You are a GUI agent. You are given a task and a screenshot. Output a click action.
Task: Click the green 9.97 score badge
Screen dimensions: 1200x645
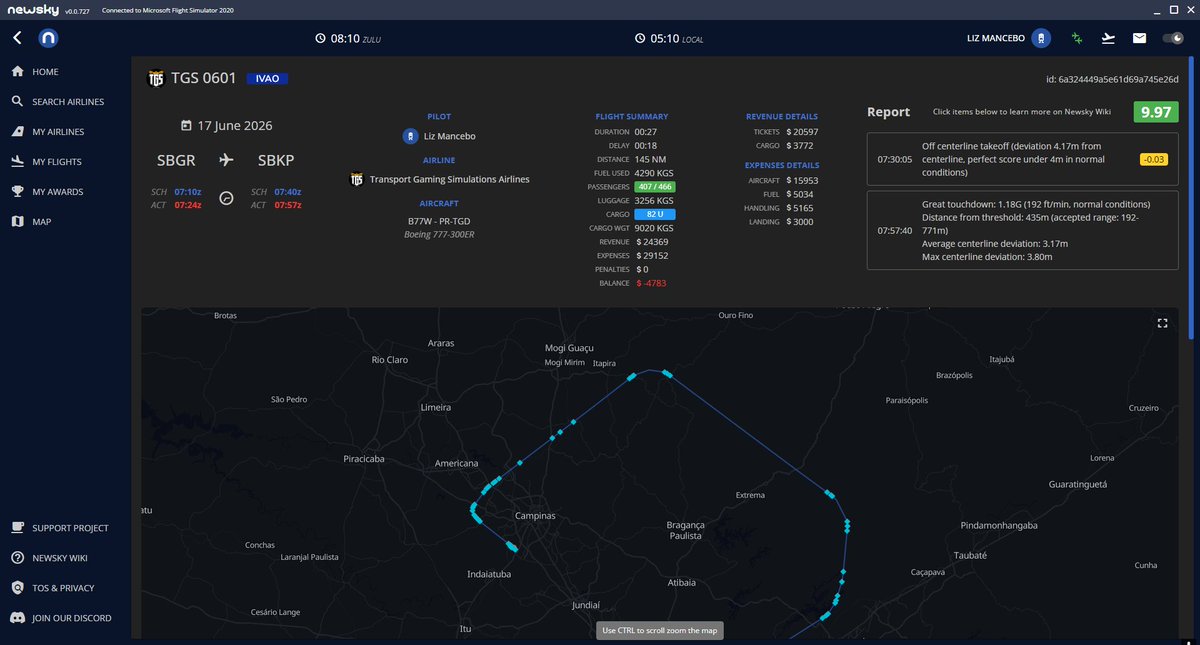point(1155,112)
